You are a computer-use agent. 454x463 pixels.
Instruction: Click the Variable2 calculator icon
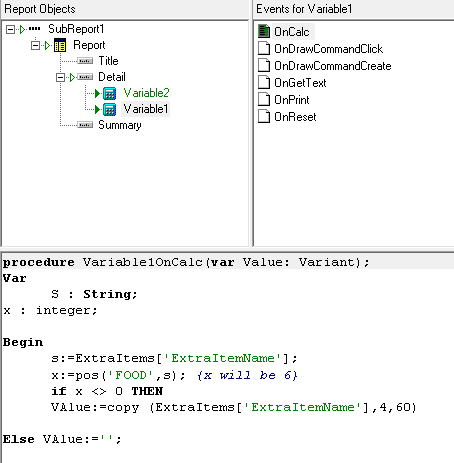tap(109, 93)
